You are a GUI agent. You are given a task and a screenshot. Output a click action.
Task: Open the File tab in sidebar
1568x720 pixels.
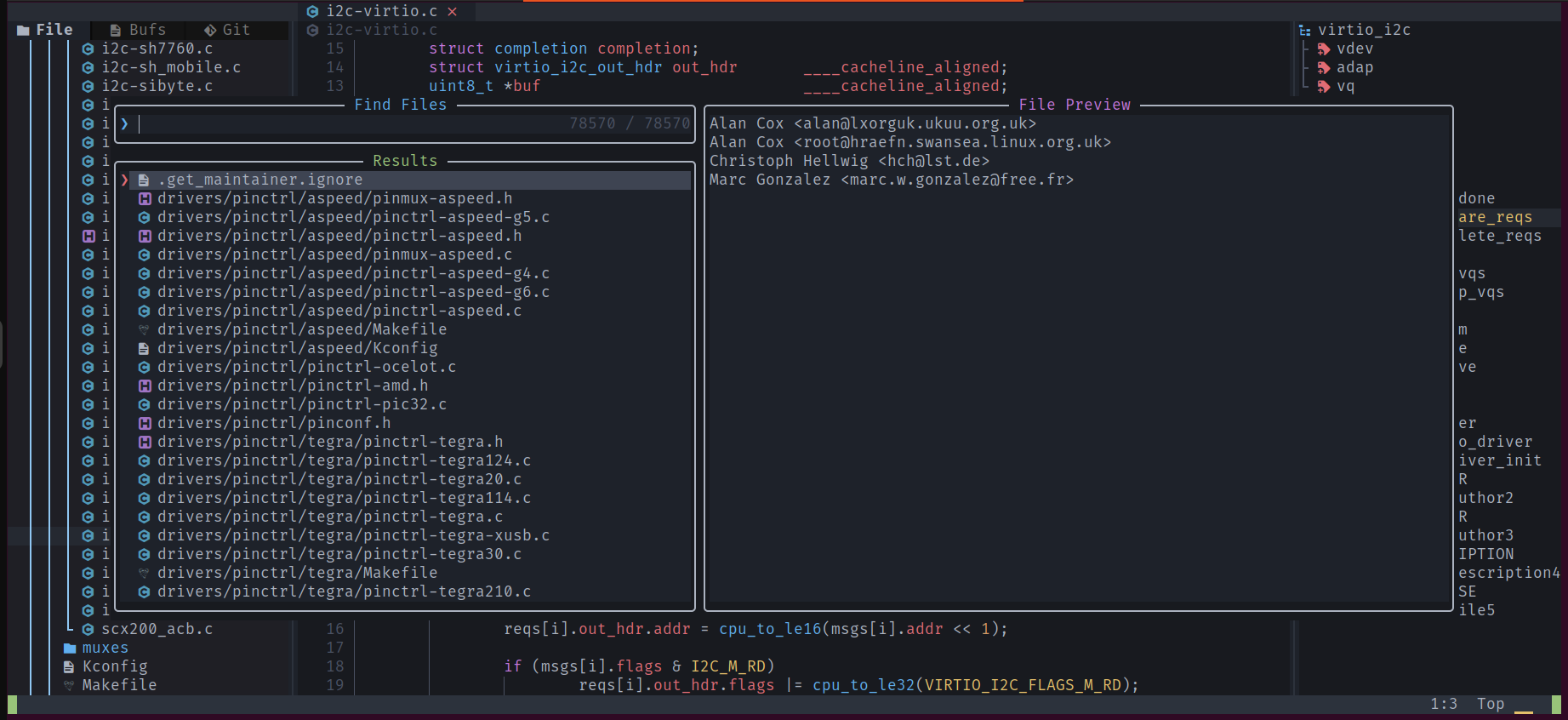(x=46, y=30)
